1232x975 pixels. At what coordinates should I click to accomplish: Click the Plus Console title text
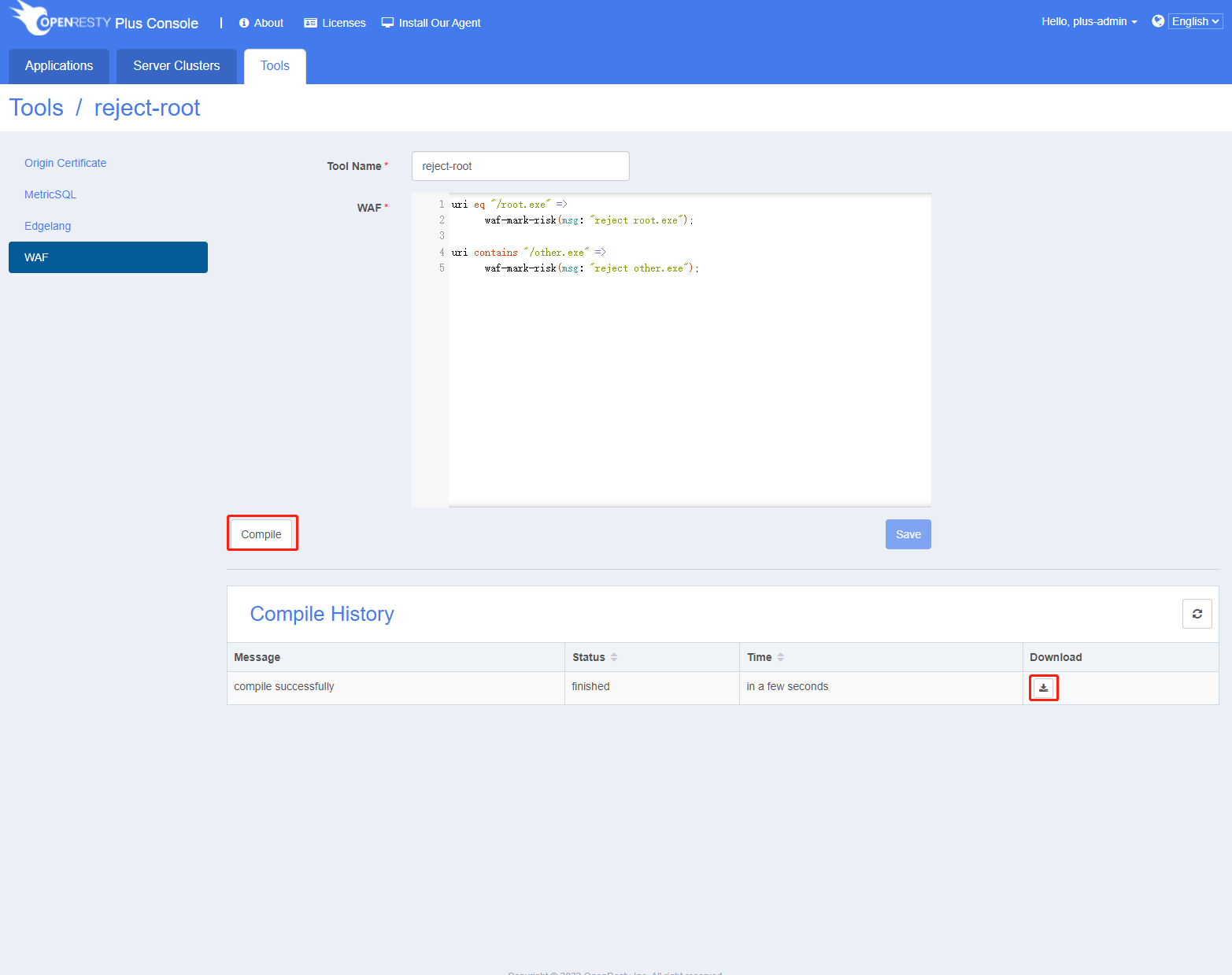pos(157,24)
